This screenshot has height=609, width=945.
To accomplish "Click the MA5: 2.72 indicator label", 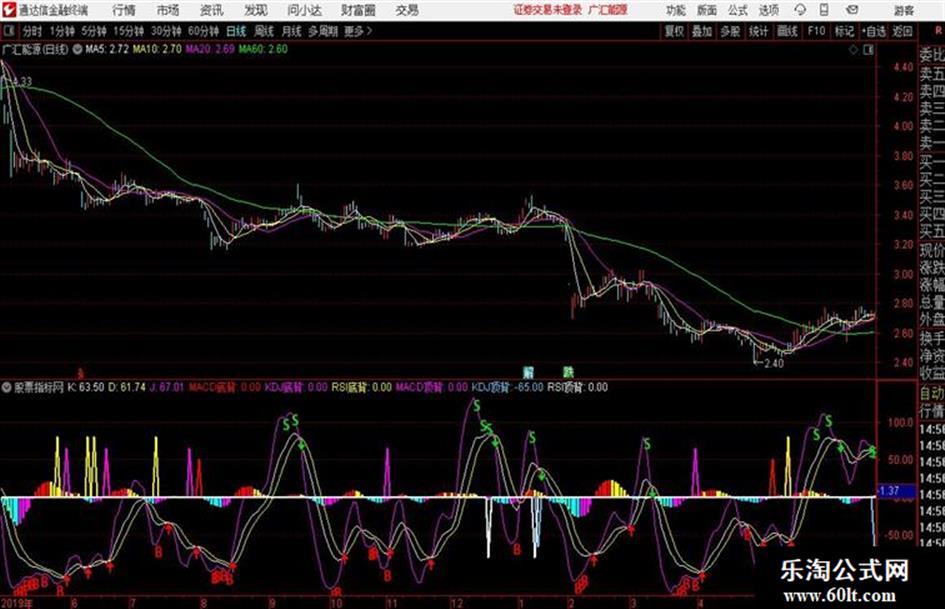I will point(107,49).
